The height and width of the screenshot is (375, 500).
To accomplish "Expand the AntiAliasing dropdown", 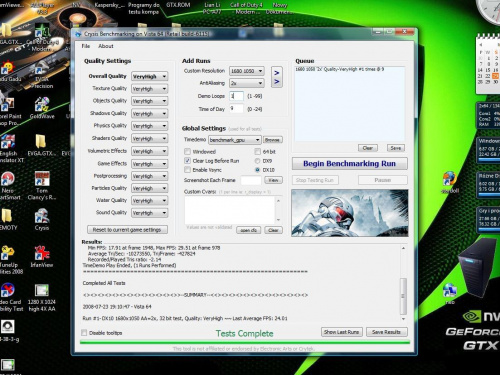I will coord(247,83).
